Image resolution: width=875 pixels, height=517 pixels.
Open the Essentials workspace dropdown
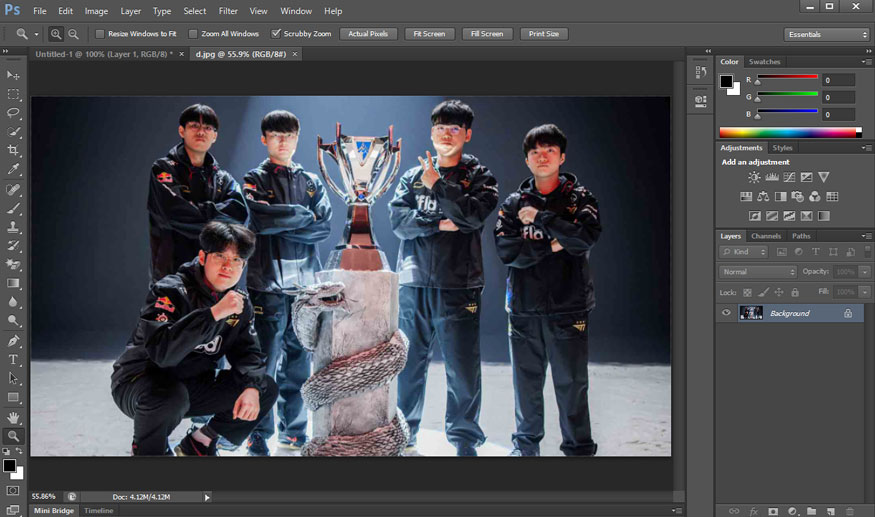(826, 35)
